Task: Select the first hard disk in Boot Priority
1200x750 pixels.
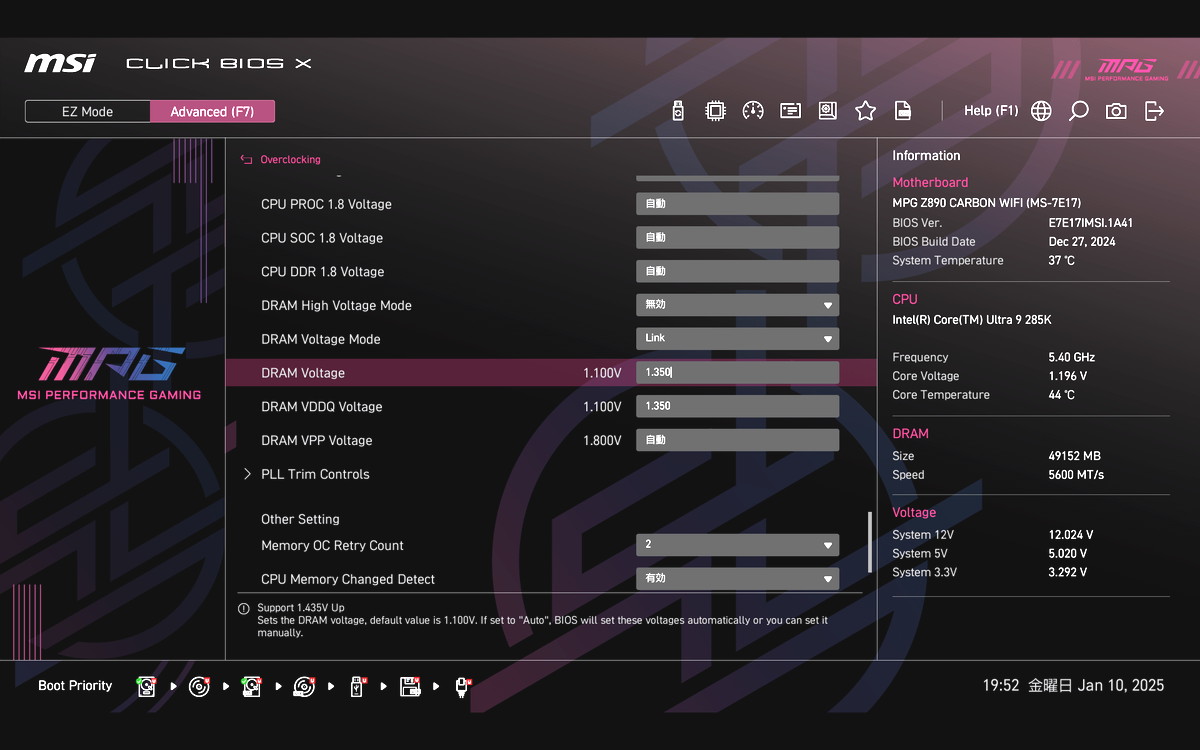Action: 147,686
